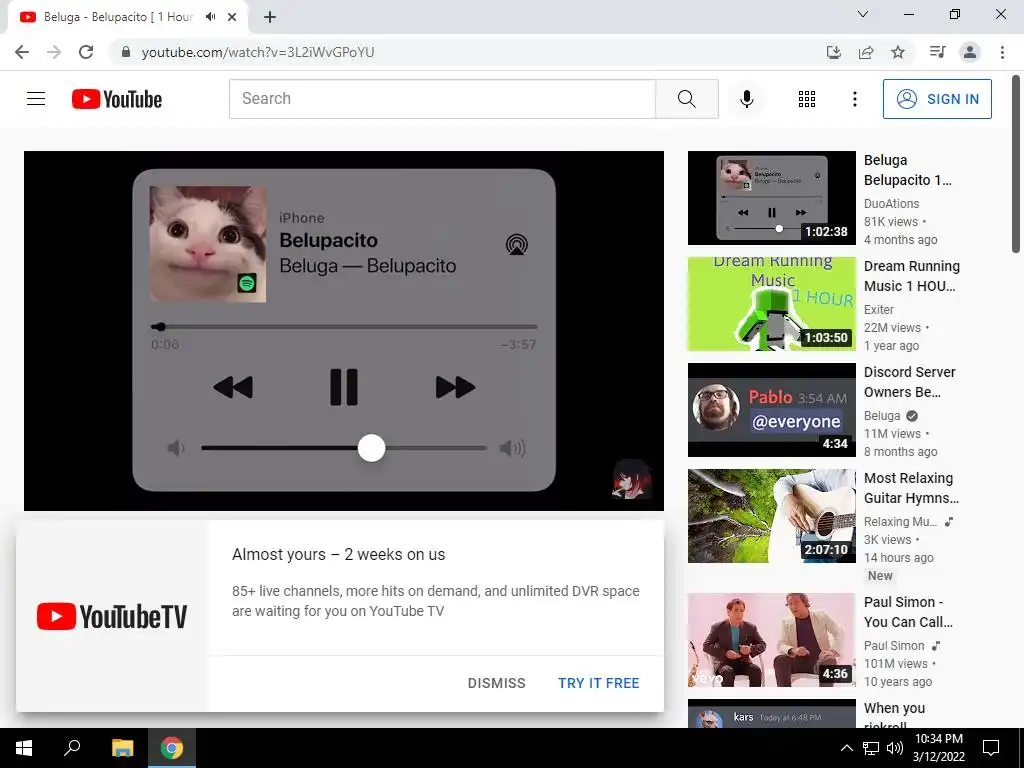Open a new tab
This screenshot has width=1024, height=768.
270,17
